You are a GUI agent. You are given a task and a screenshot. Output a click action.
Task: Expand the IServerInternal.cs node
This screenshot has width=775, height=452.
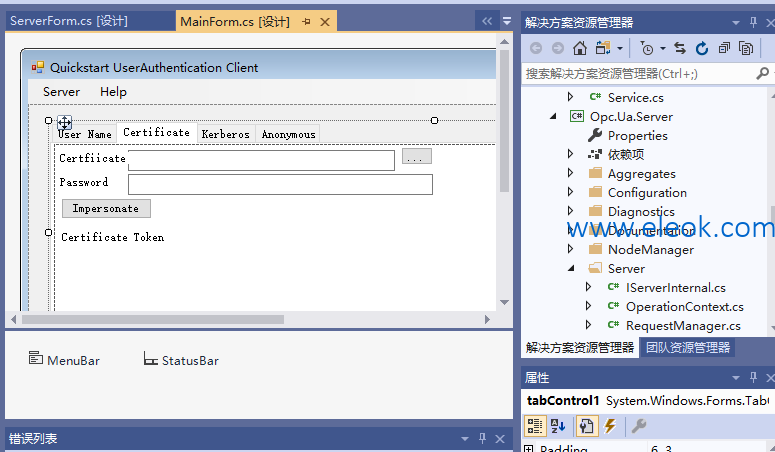588,287
